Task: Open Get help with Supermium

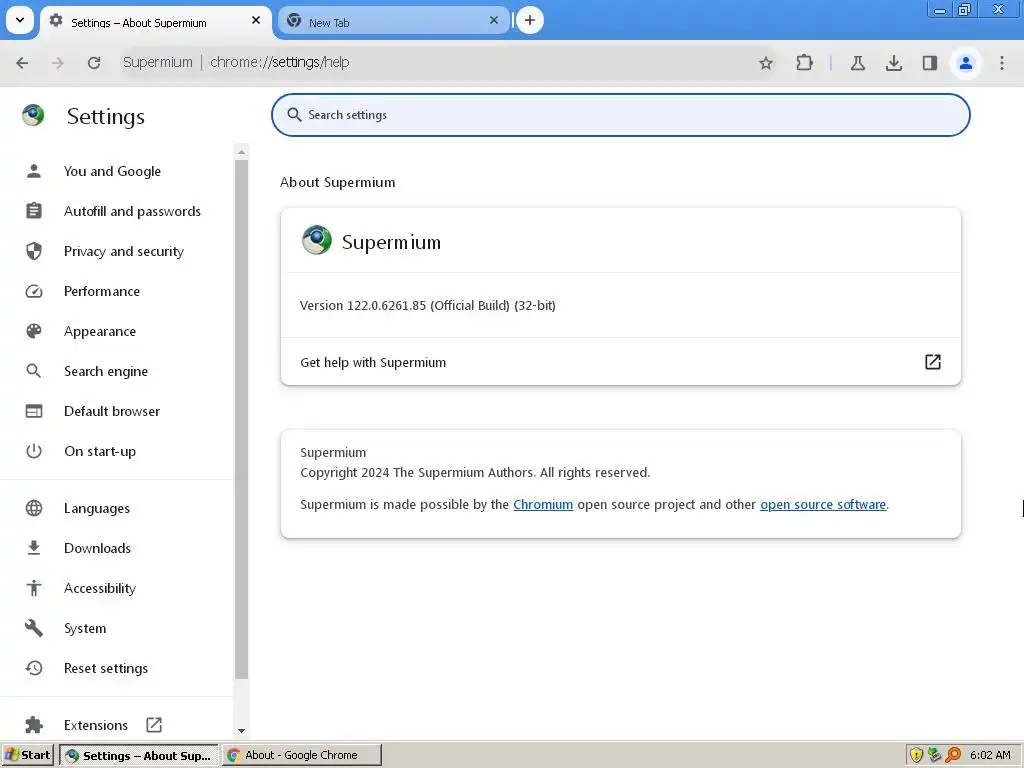Action: (x=620, y=362)
